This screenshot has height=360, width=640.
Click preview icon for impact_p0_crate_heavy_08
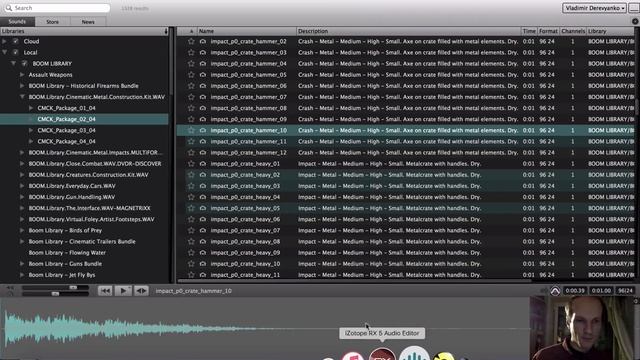coord(203,241)
